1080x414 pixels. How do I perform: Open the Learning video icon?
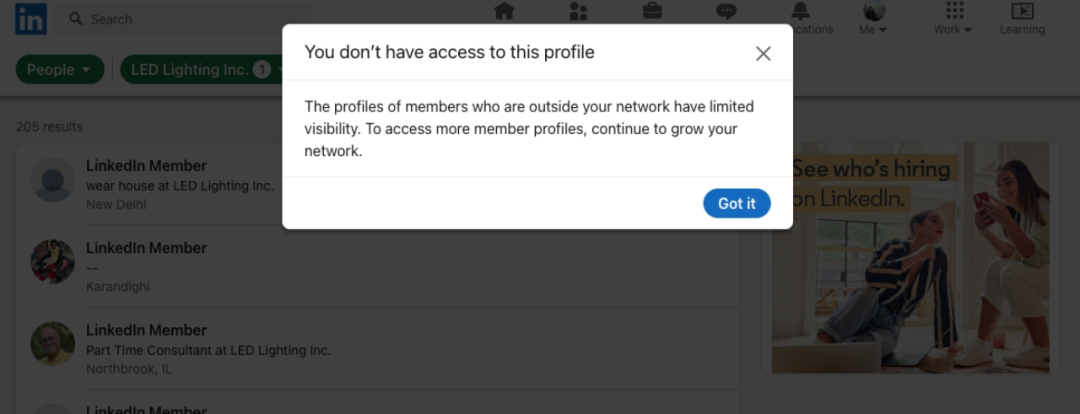1022,12
